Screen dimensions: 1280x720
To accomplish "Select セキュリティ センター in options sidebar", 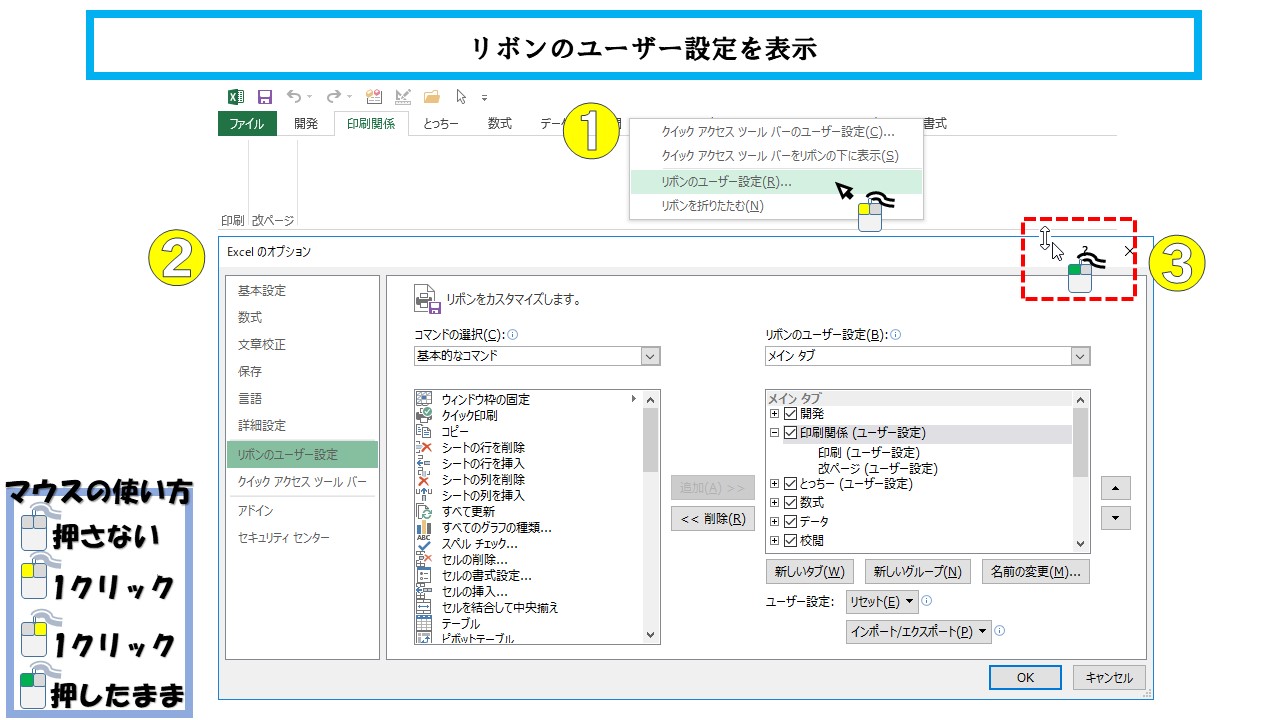I will (x=302, y=538).
